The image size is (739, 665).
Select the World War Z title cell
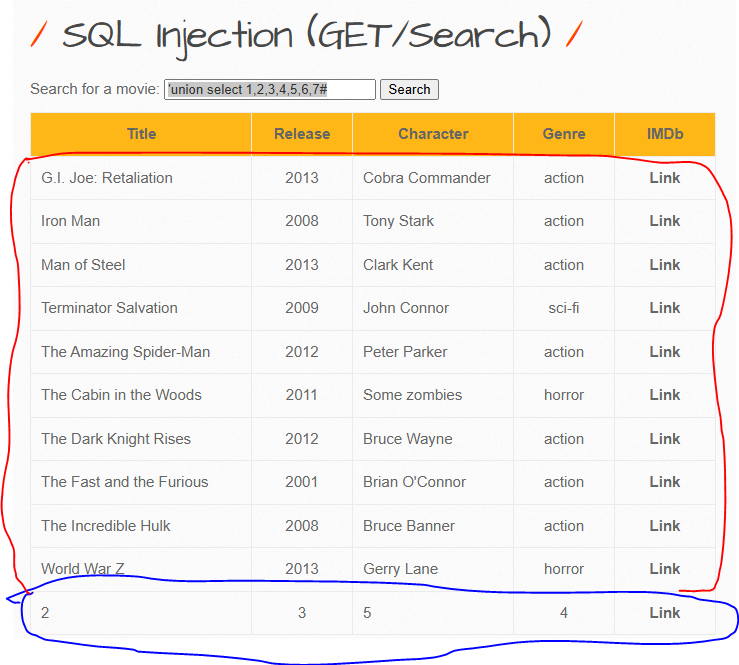pos(141,569)
